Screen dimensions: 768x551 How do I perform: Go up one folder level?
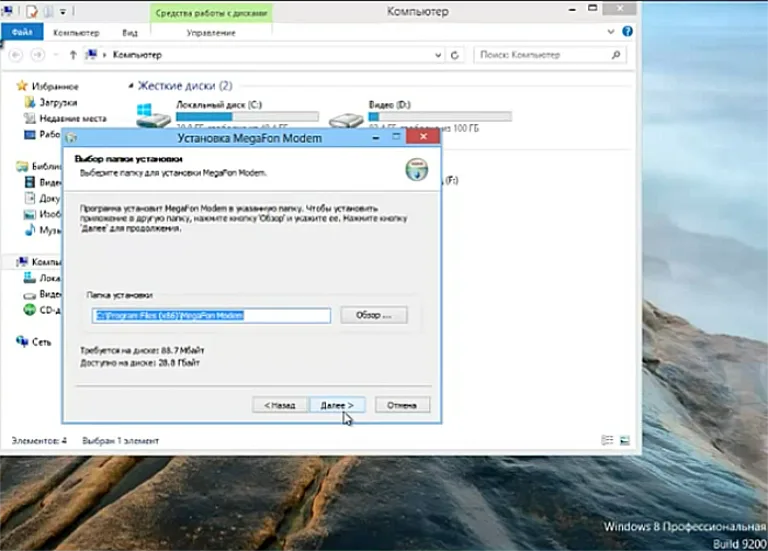(73, 55)
